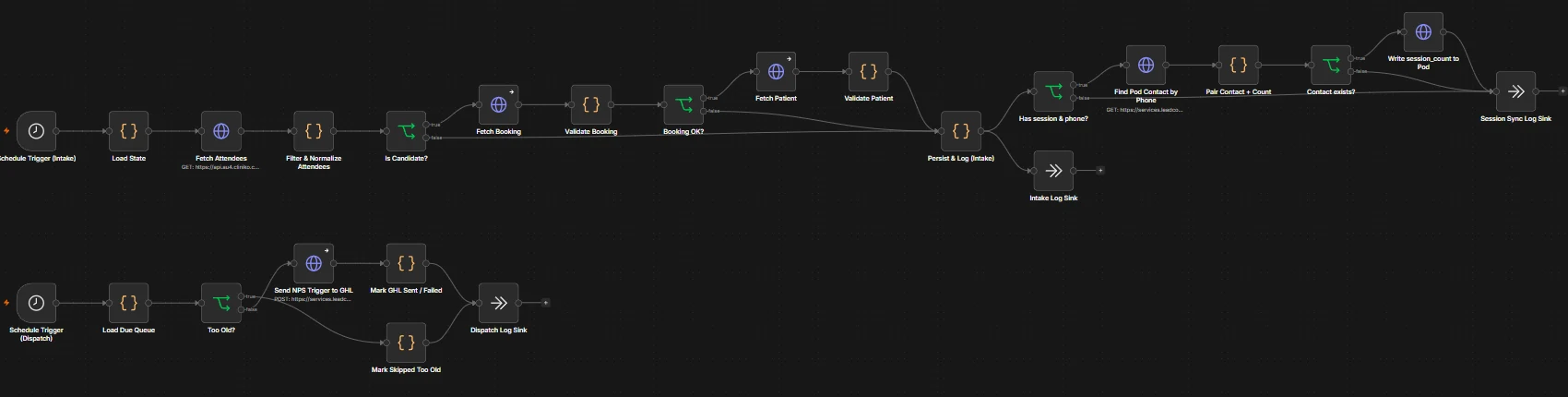Click the true output of Is Candidate?
The width and height of the screenshot is (1568, 397).
426,125
